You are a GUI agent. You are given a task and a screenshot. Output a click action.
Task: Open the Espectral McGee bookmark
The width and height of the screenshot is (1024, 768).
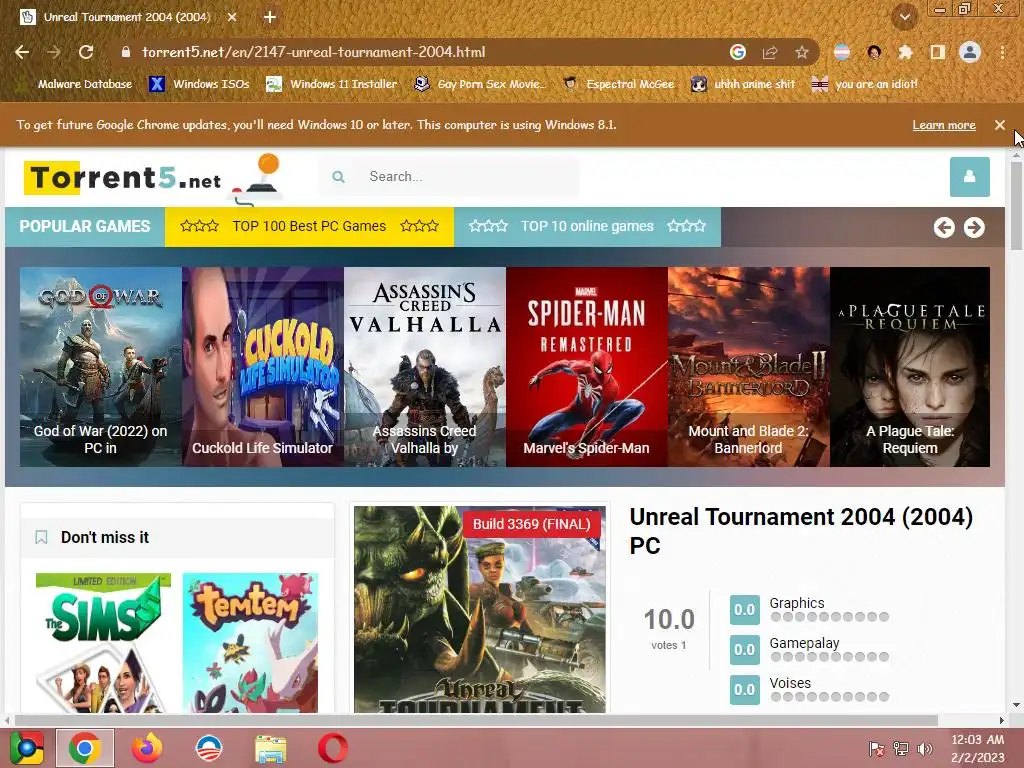[619, 84]
